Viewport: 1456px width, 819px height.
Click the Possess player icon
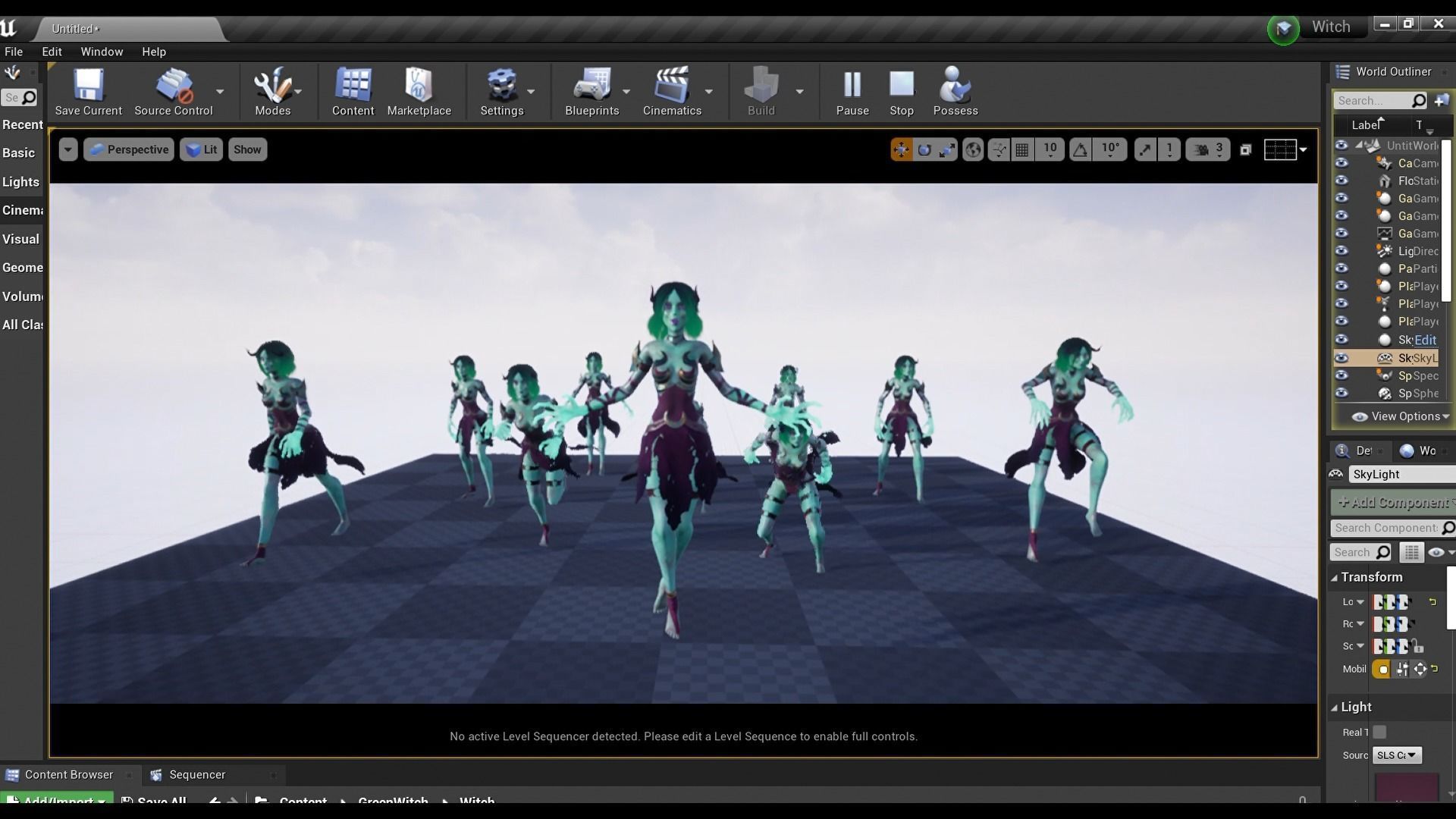[955, 91]
